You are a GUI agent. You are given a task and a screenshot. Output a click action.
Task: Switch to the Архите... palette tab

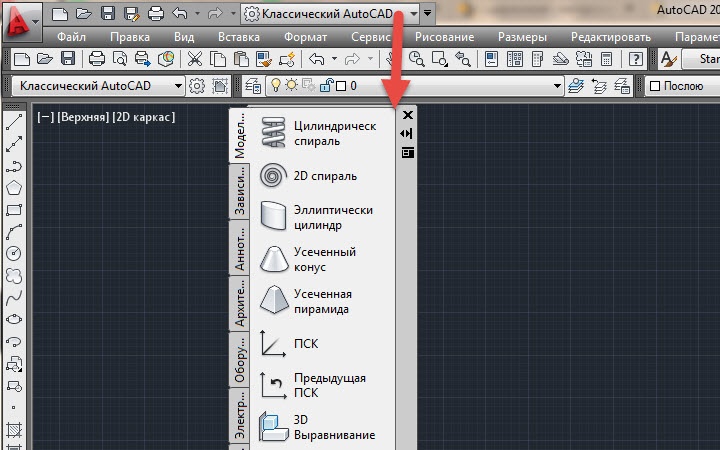[x=239, y=303]
